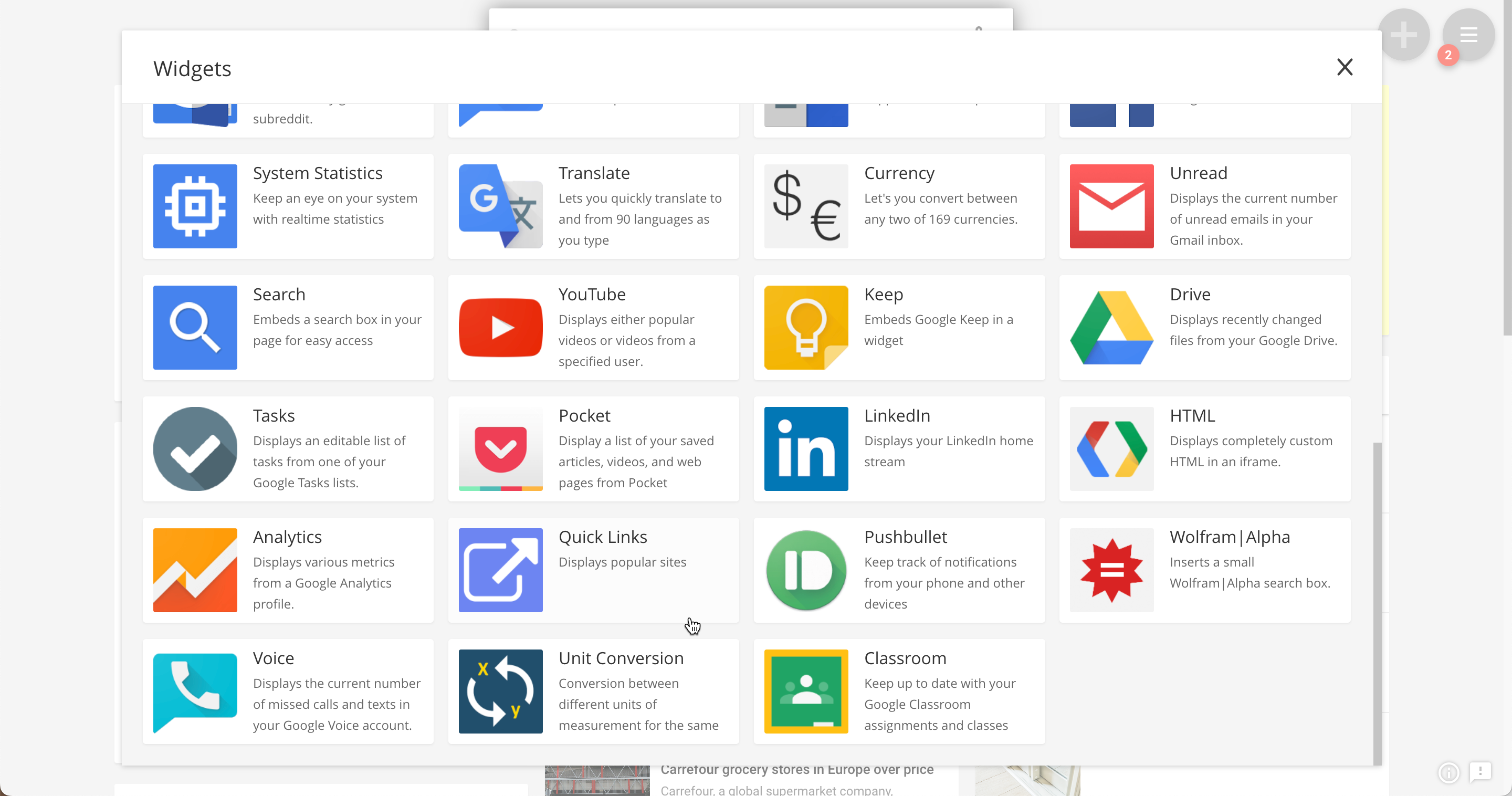Click the Voice widget title
The height and width of the screenshot is (796, 1512).
[274, 658]
